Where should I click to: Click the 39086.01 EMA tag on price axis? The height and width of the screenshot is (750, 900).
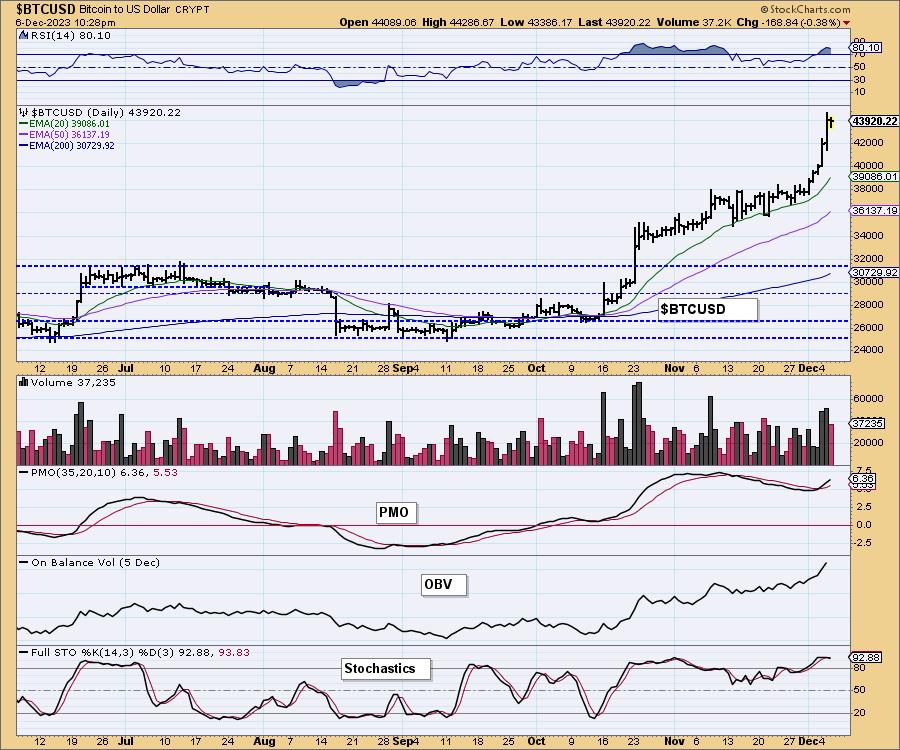pos(875,177)
